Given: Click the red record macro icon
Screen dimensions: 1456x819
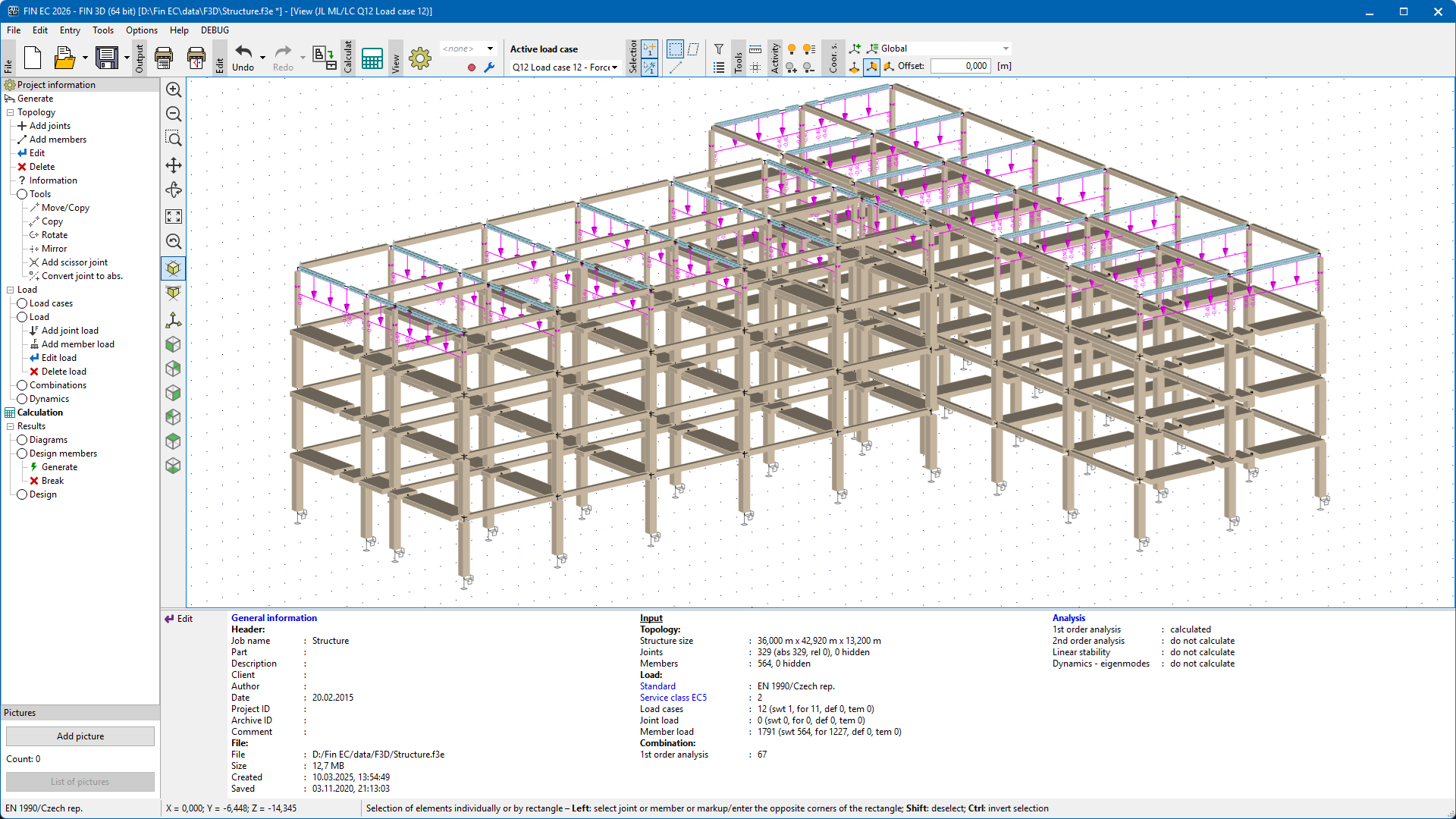Looking at the screenshot, I should [472, 67].
